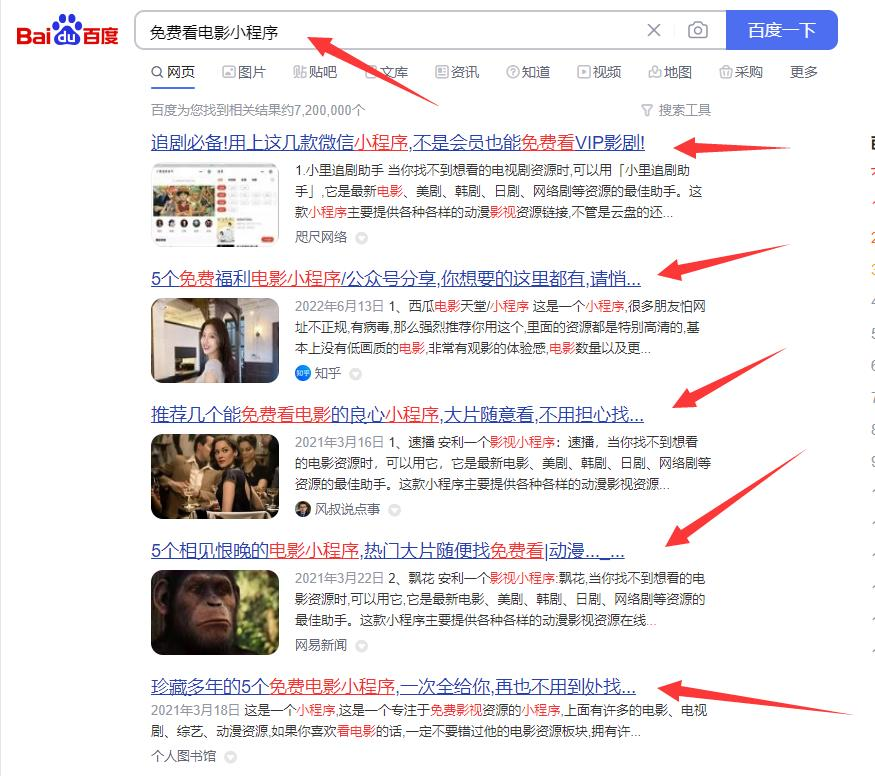Open 5个免费福利电影小程序 result link

pos(395,278)
